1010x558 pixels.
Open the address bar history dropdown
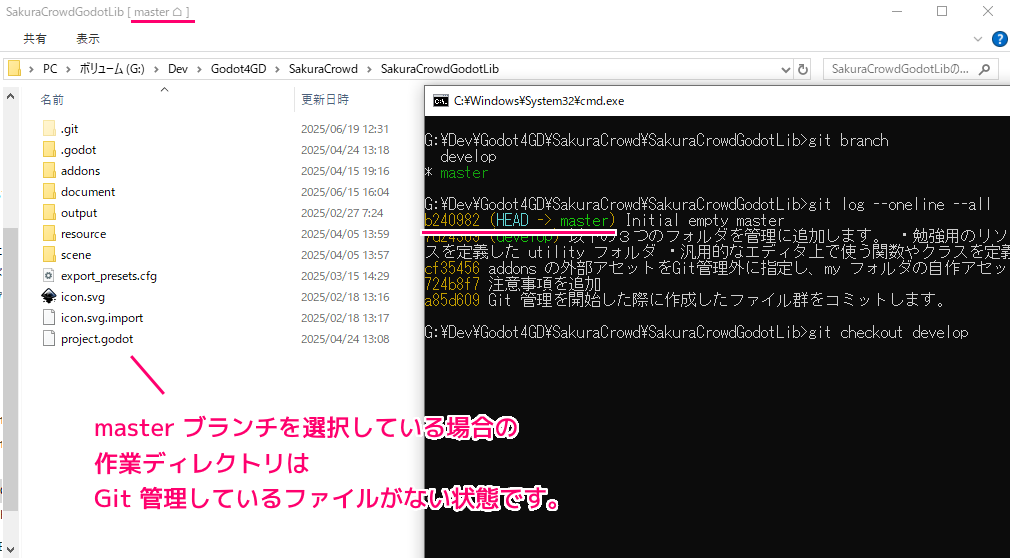click(x=779, y=69)
